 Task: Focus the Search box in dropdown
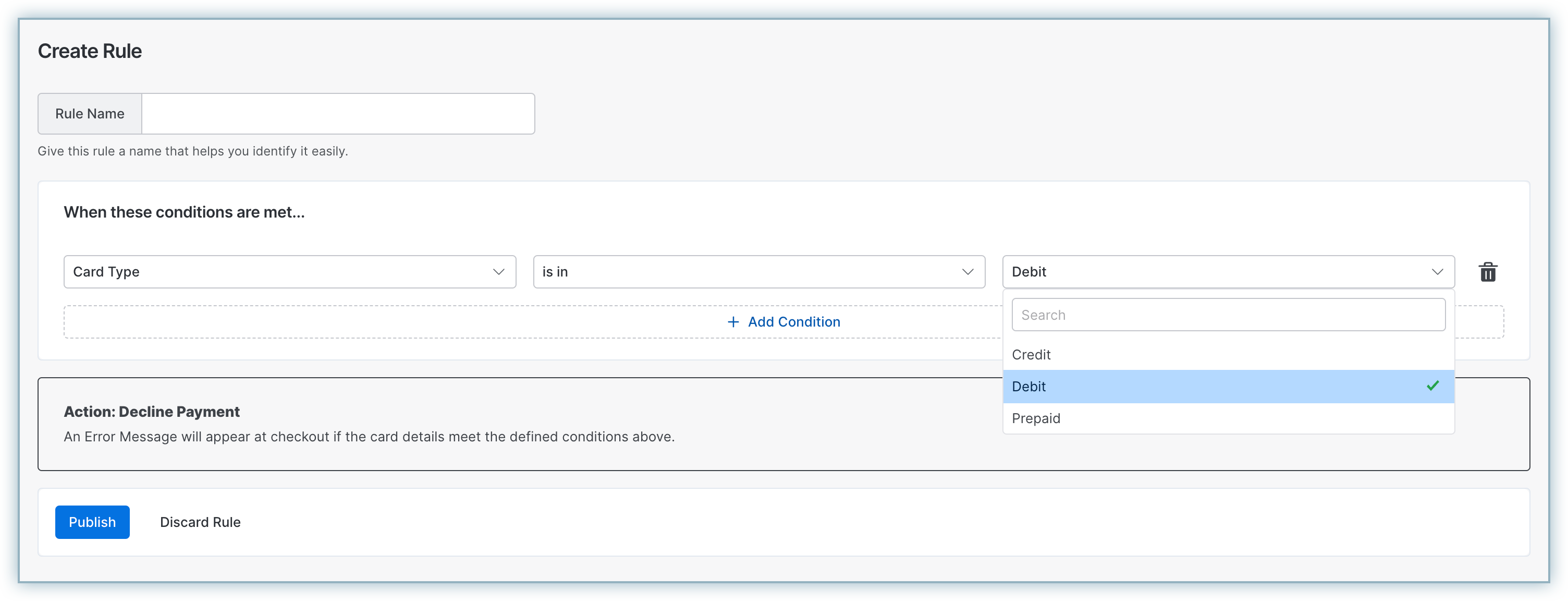coord(1228,315)
